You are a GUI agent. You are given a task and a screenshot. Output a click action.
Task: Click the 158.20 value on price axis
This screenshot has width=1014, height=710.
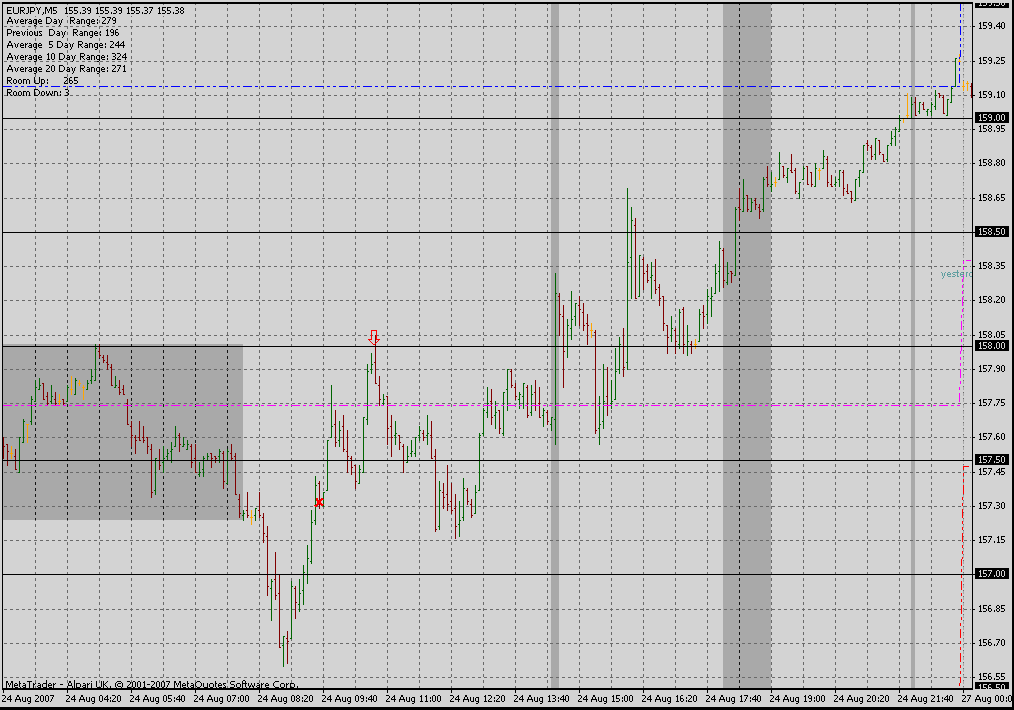(x=991, y=300)
